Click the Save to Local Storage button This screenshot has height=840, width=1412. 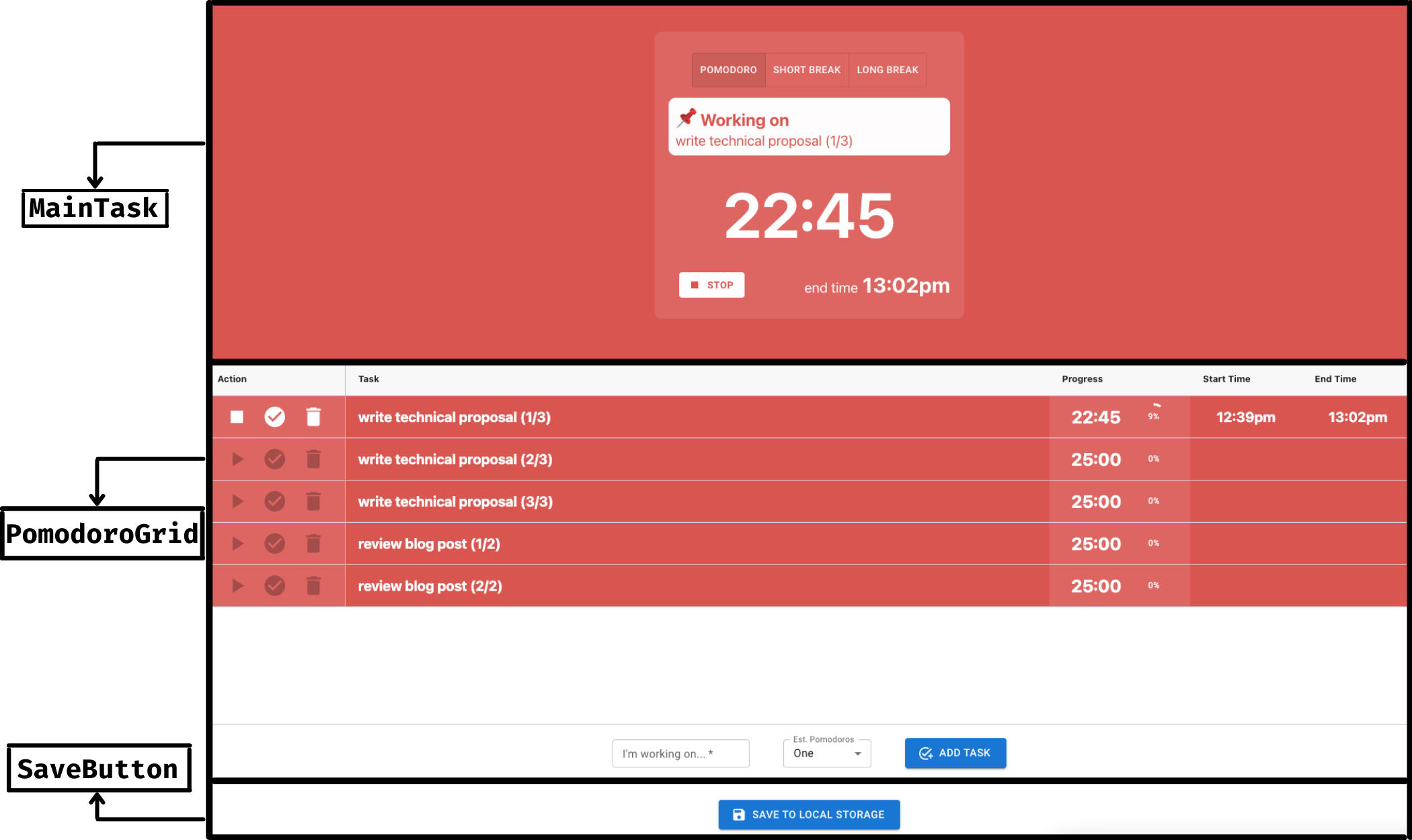(808, 814)
